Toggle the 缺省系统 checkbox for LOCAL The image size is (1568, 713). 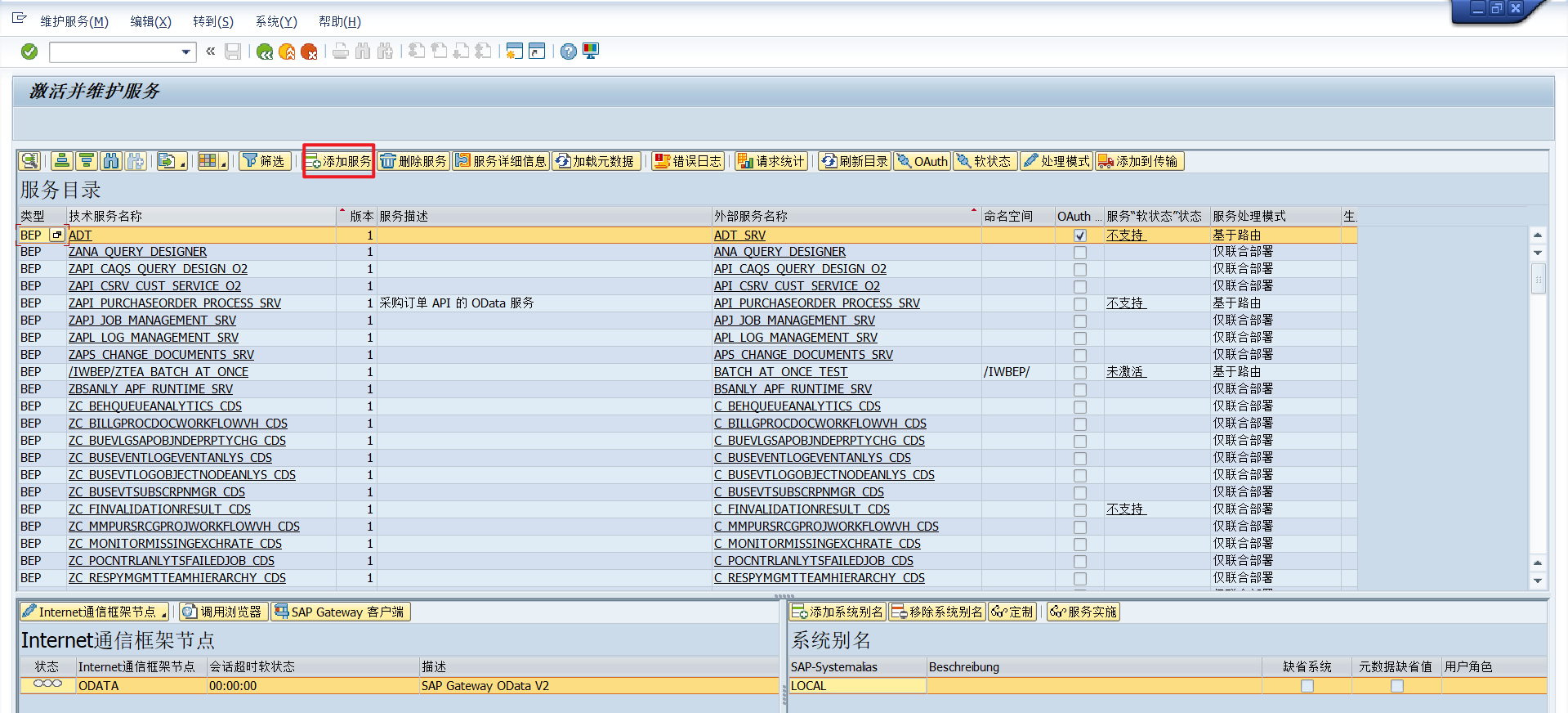click(x=1307, y=686)
